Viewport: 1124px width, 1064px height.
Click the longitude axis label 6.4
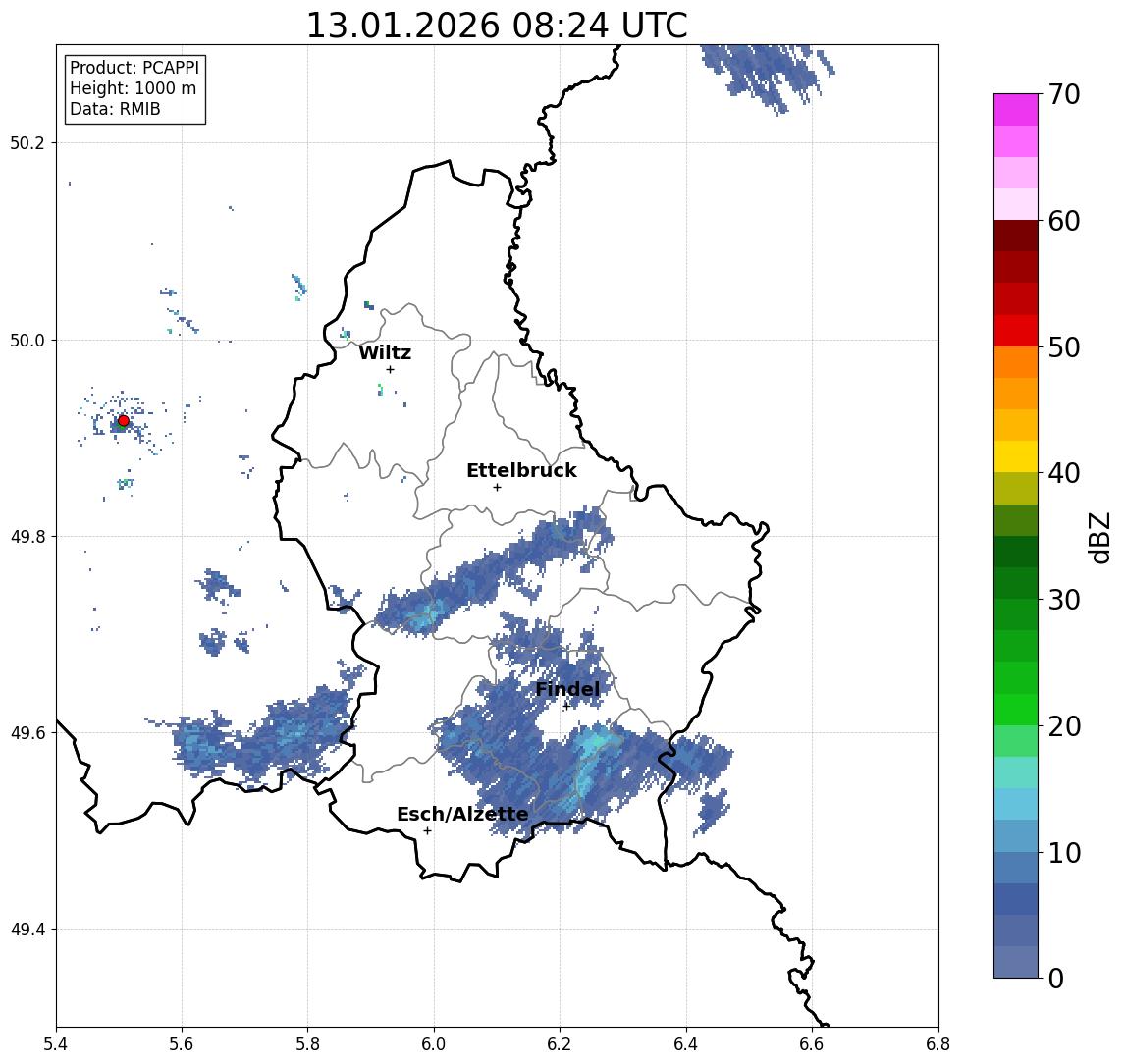(x=686, y=1044)
